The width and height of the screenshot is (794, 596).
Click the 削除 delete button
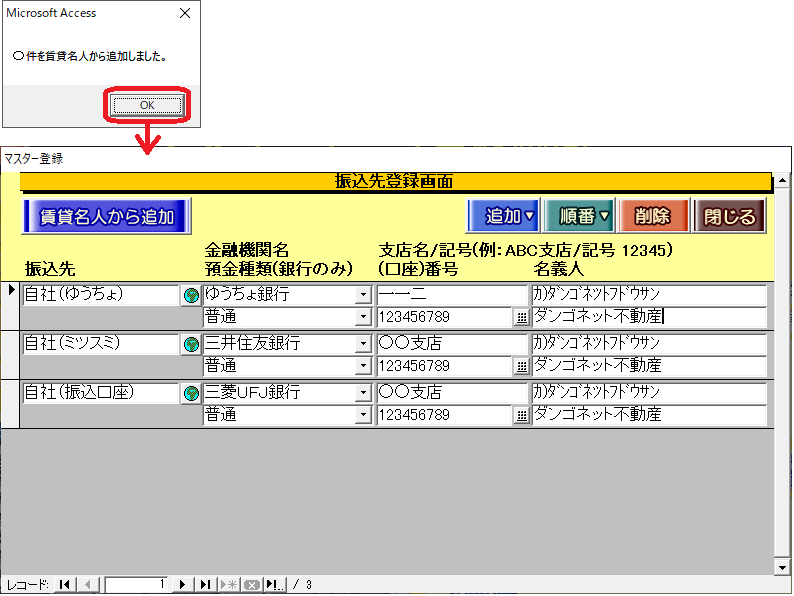point(652,216)
